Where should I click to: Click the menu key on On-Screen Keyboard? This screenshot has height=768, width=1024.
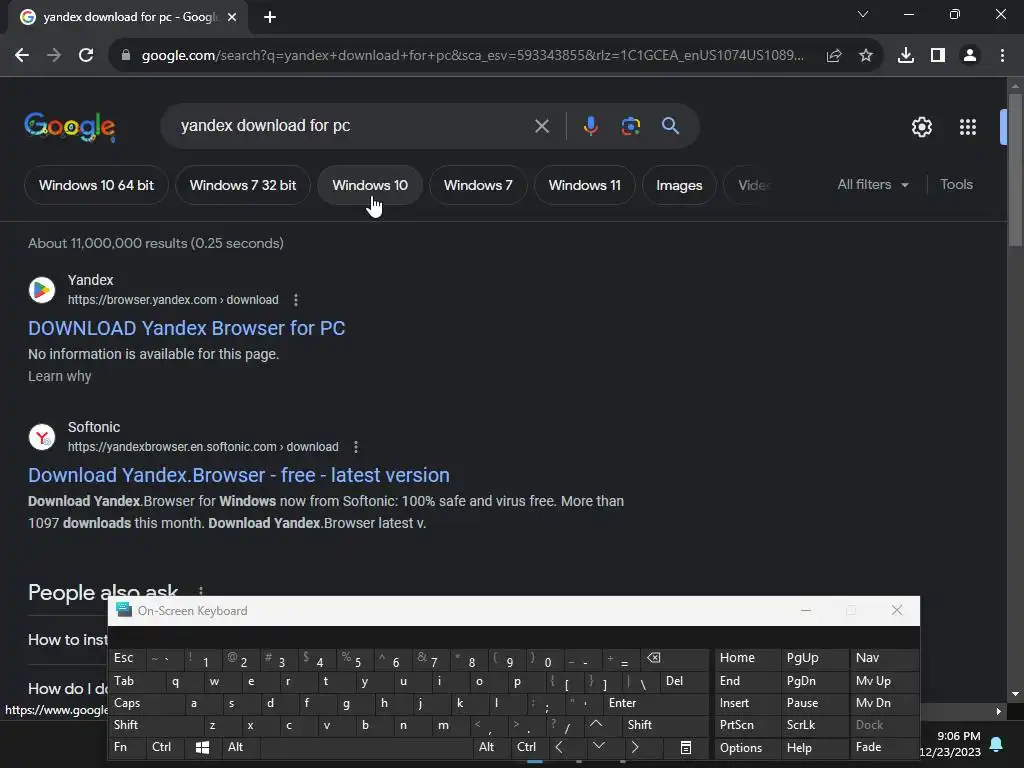coord(686,747)
